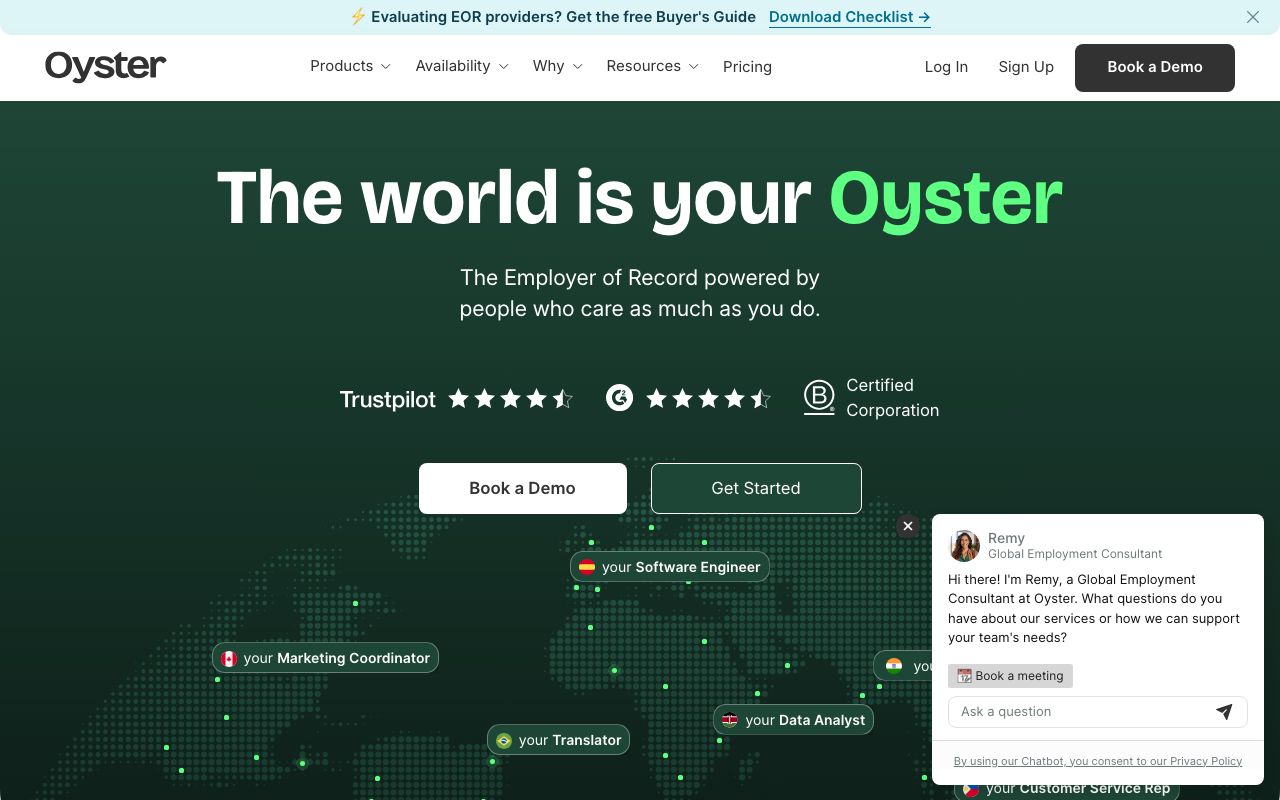Click Global Employment Consultant subtitle in chat
This screenshot has width=1280, height=800.
click(1075, 554)
